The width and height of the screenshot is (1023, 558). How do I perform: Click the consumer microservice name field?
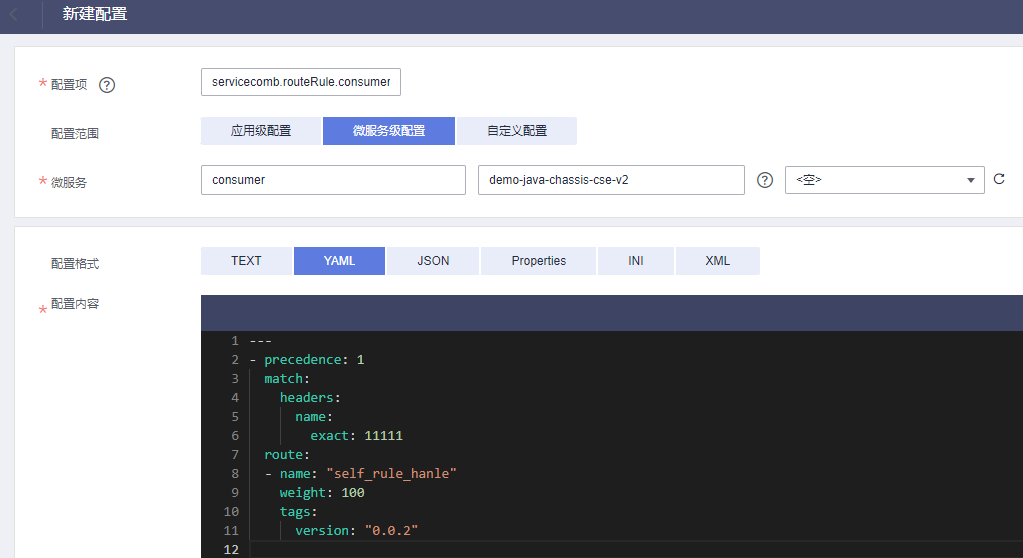(332, 180)
